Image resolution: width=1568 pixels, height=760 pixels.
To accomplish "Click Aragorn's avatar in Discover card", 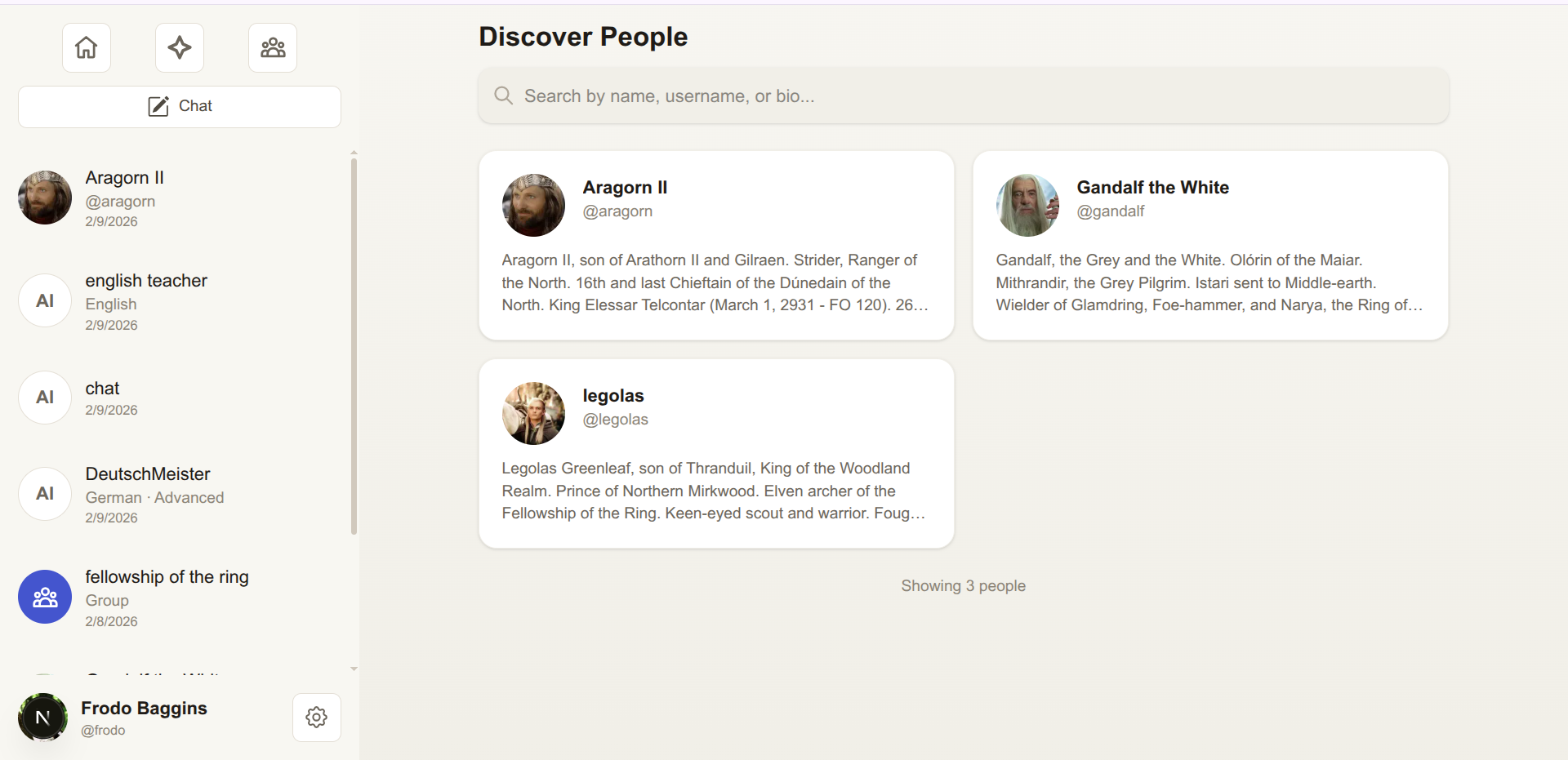I will click(533, 205).
